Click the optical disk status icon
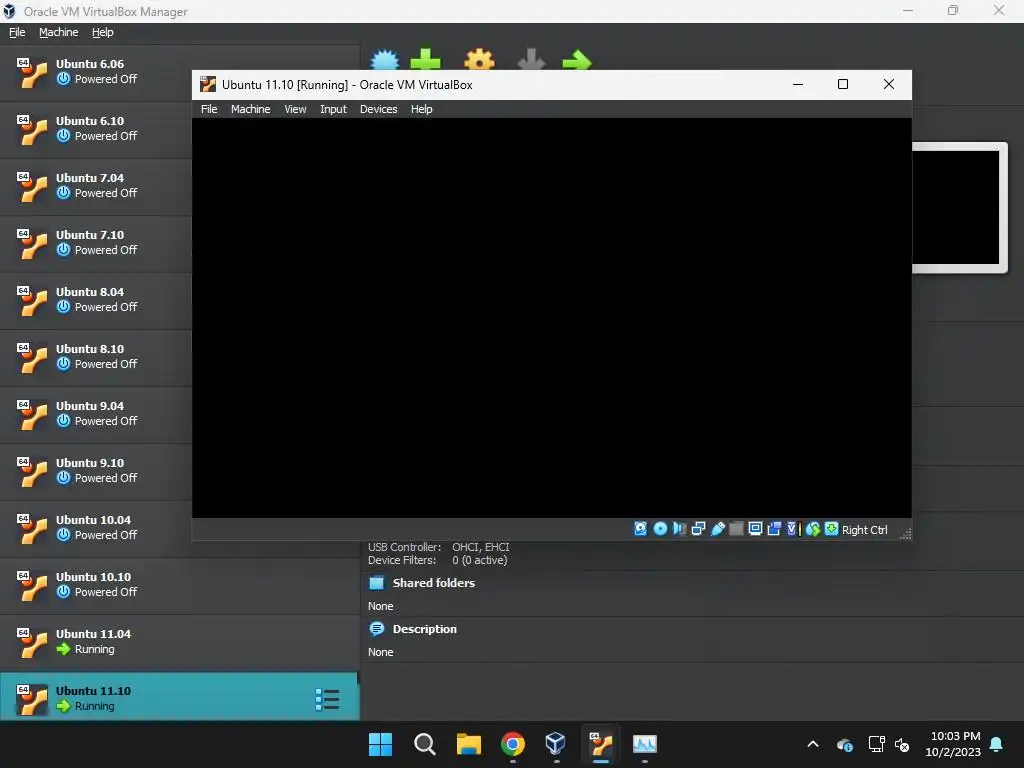The width and height of the screenshot is (1024, 768). click(660, 529)
